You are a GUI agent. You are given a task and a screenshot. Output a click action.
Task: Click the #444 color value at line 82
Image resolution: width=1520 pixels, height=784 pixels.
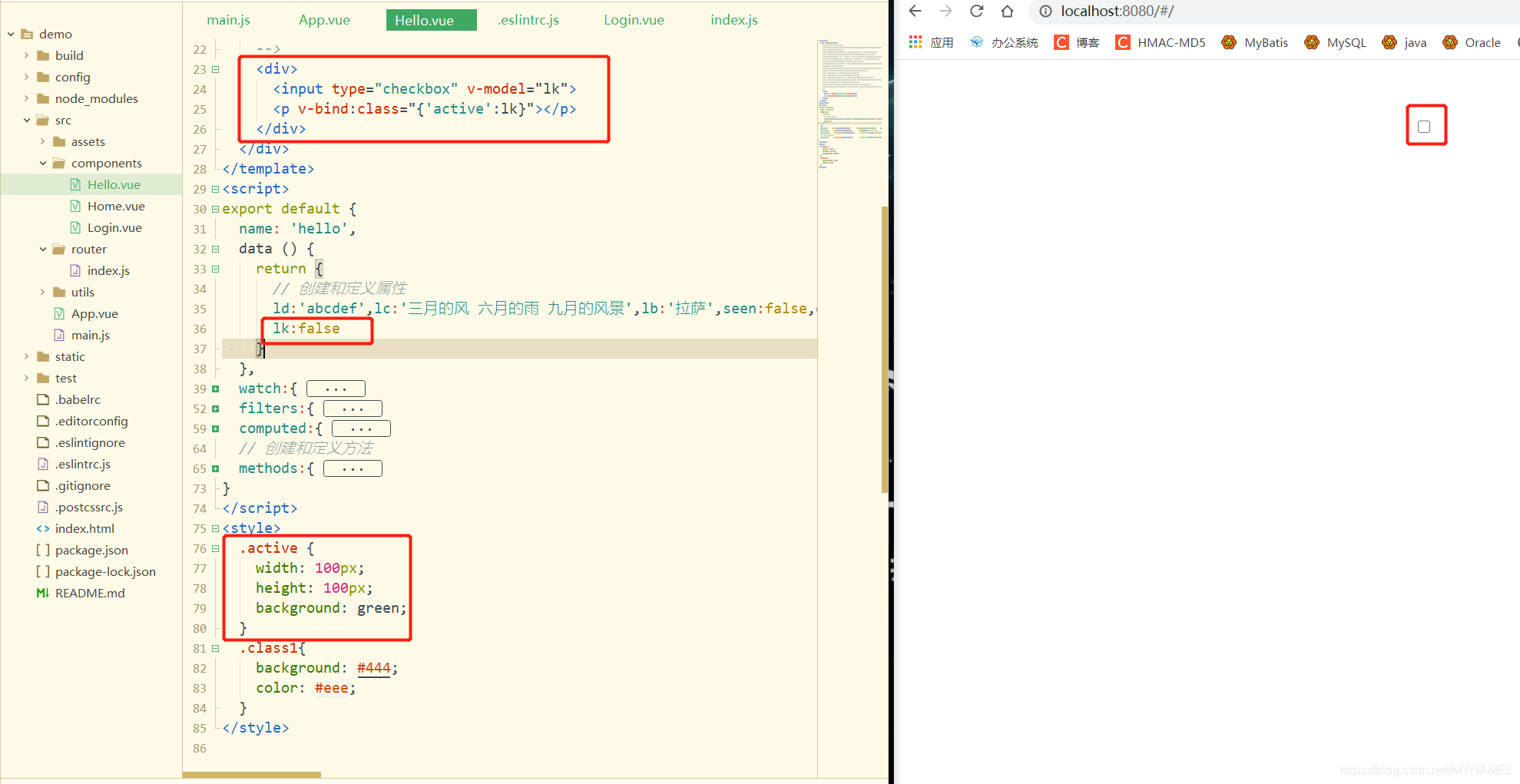click(373, 668)
